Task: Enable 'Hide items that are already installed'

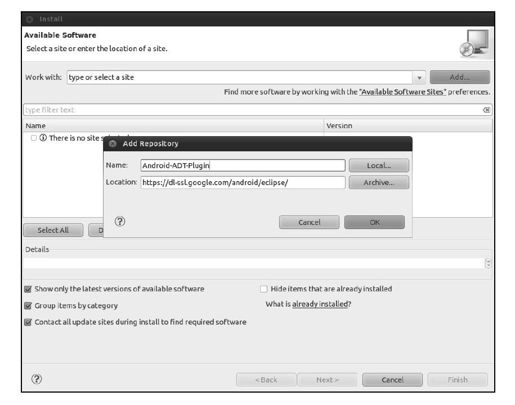Action: (263, 289)
